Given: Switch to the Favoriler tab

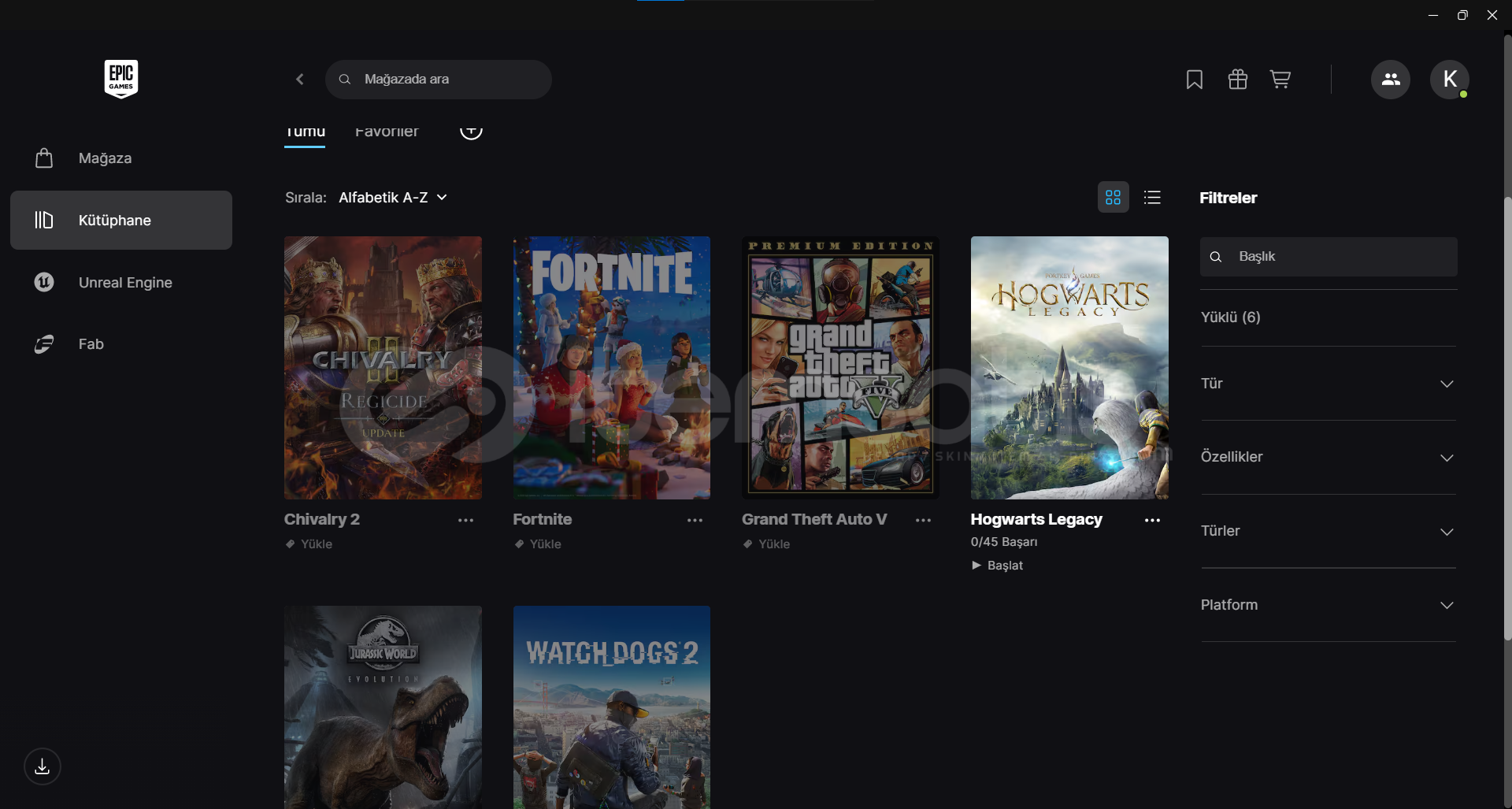Looking at the screenshot, I should click(x=387, y=132).
